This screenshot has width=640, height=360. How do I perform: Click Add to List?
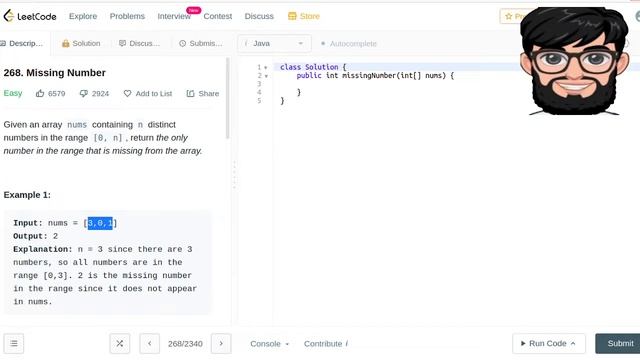(x=153, y=93)
